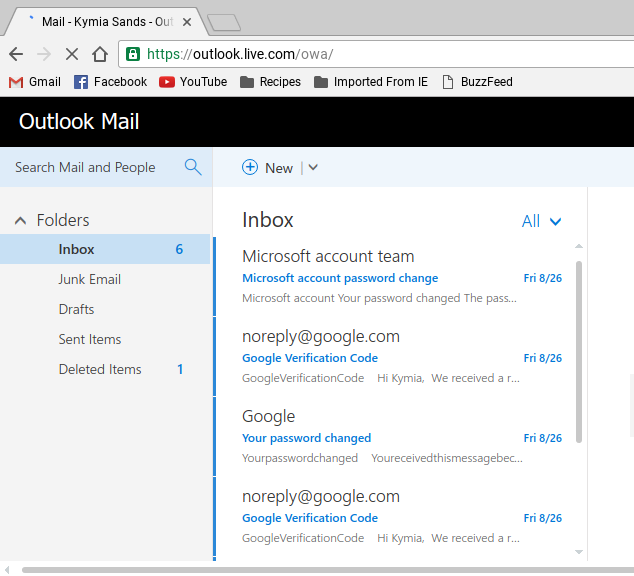Close the Mail - Kymia Sands tab
Image resolution: width=634 pixels, height=576 pixels.
[x=187, y=22]
